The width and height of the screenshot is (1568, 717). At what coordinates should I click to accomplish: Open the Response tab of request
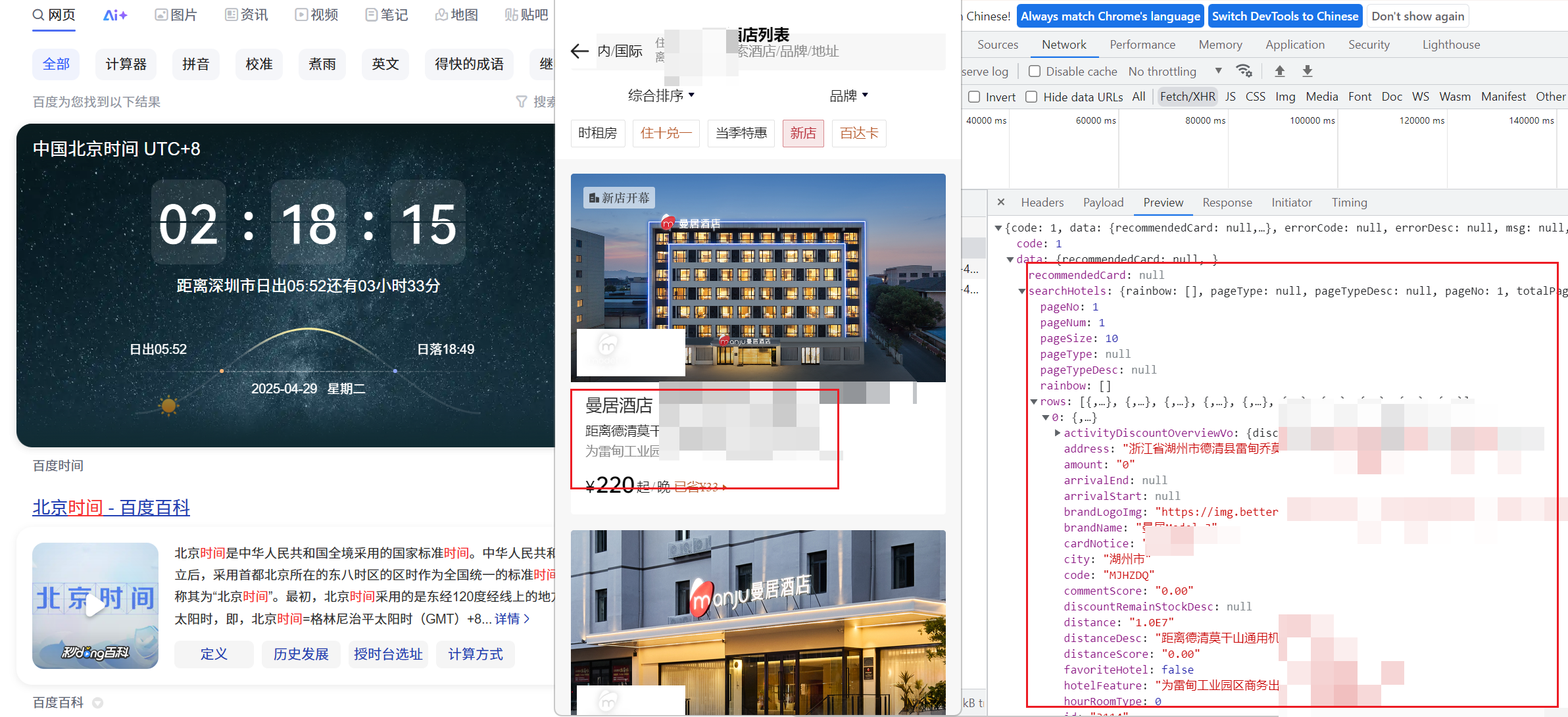[1227, 203]
